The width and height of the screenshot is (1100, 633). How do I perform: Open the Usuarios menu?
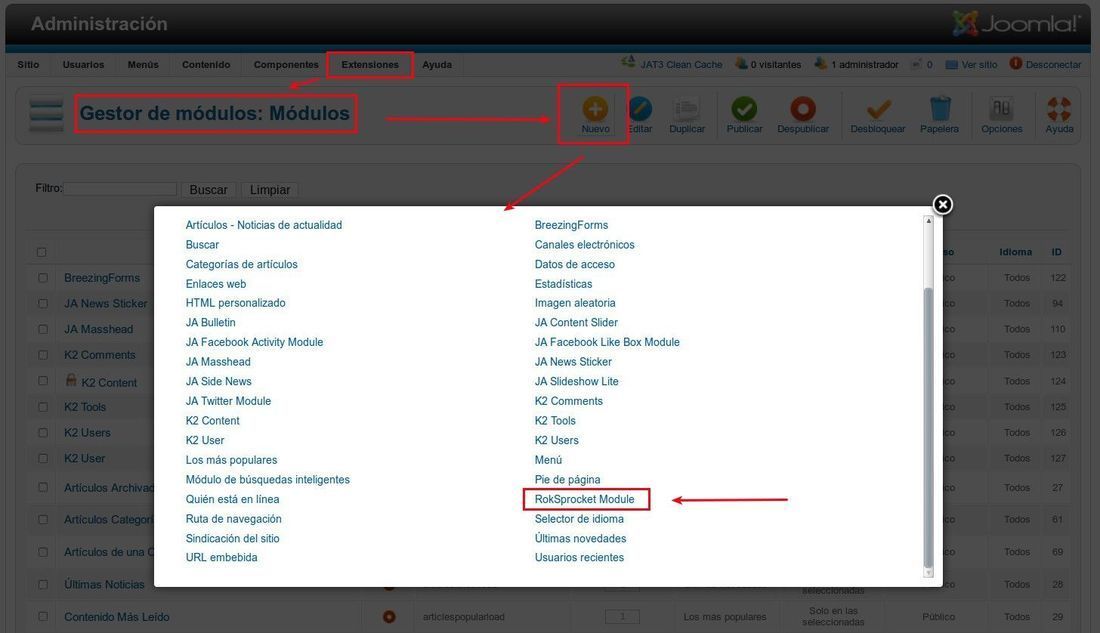point(83,65)
